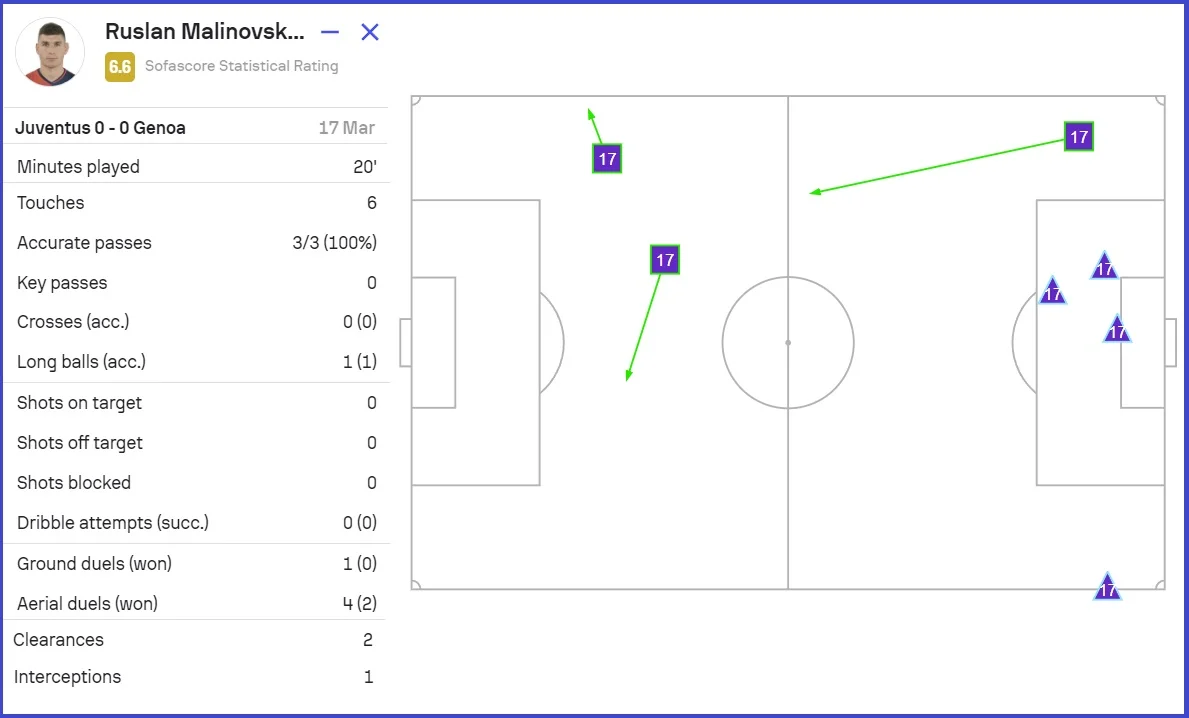Select the Long balls (acc.) row

(x=196, y=362)
